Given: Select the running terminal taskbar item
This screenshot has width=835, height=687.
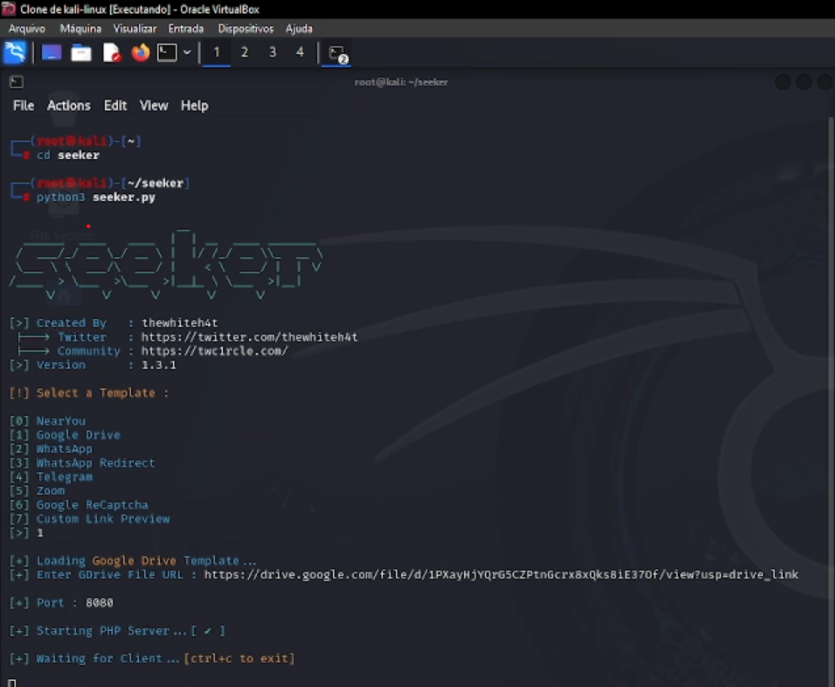Looking at the screenshot, I should 337,53.
